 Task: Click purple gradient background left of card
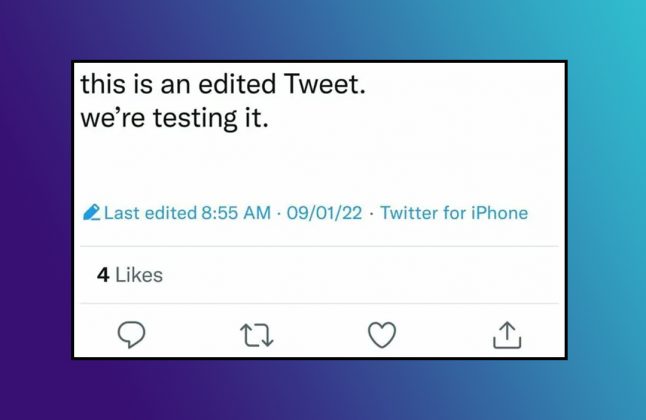[x=35, y=210]
